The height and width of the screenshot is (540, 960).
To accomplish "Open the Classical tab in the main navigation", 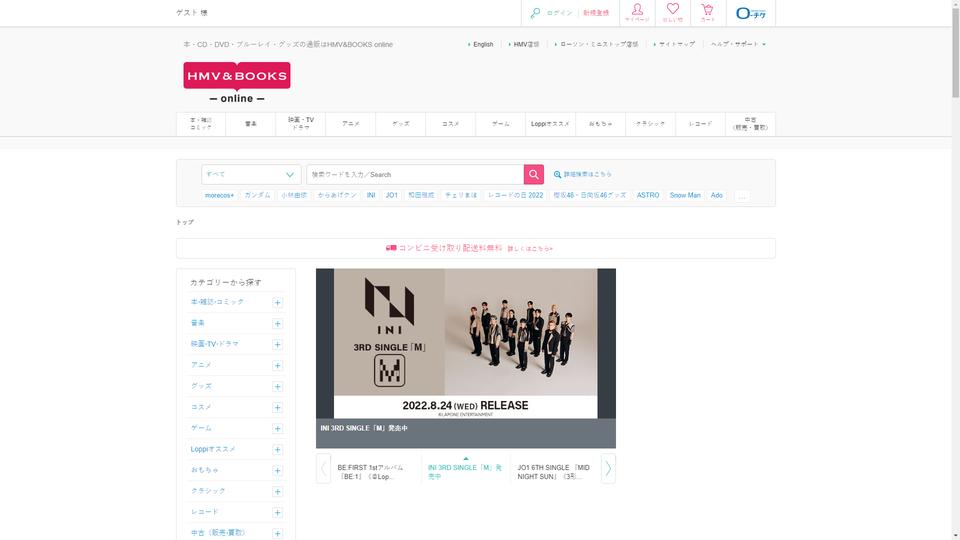I will click(650, 124).
